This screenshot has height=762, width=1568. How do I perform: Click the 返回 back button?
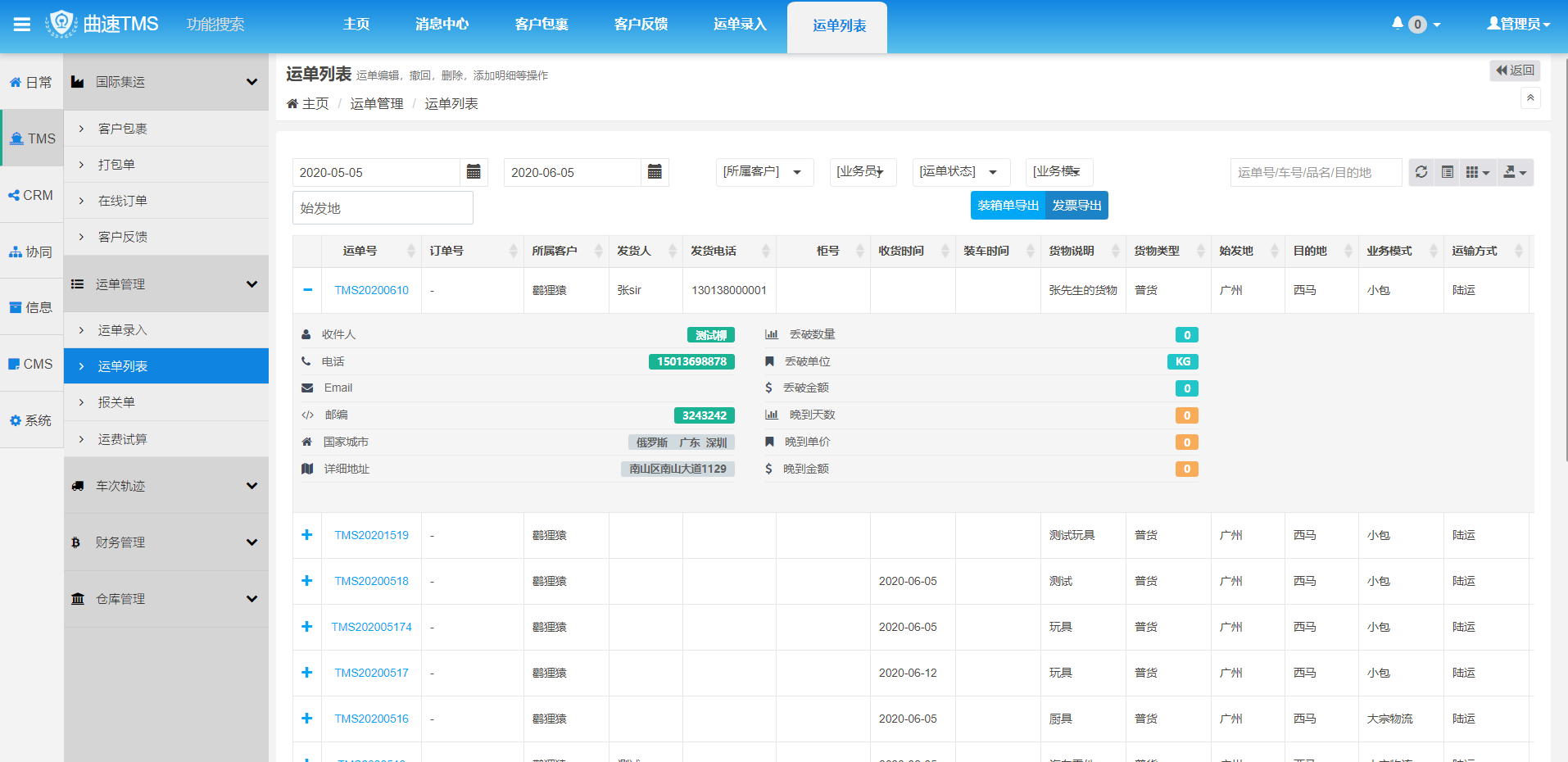[1515, 70]
